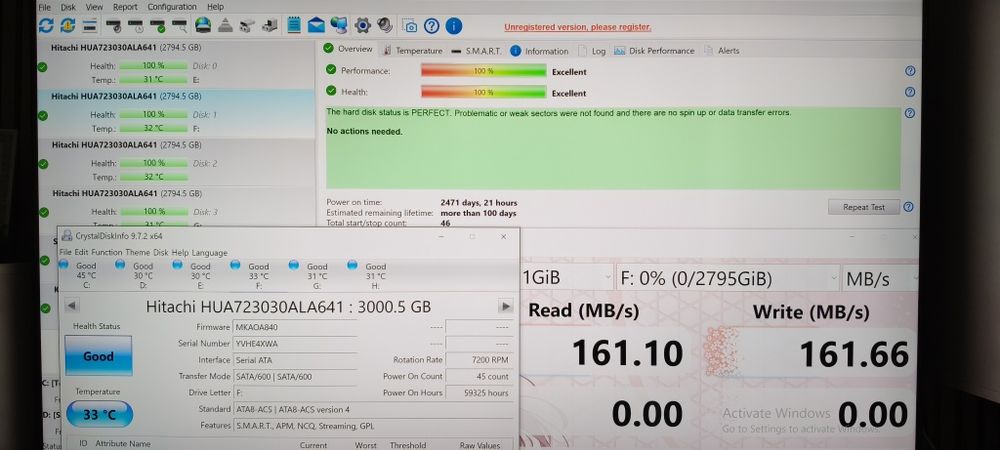1000x450 pixels.
Task: Go to next disk arrow in CrystalDiskInfo
Action: pos(506,306)
